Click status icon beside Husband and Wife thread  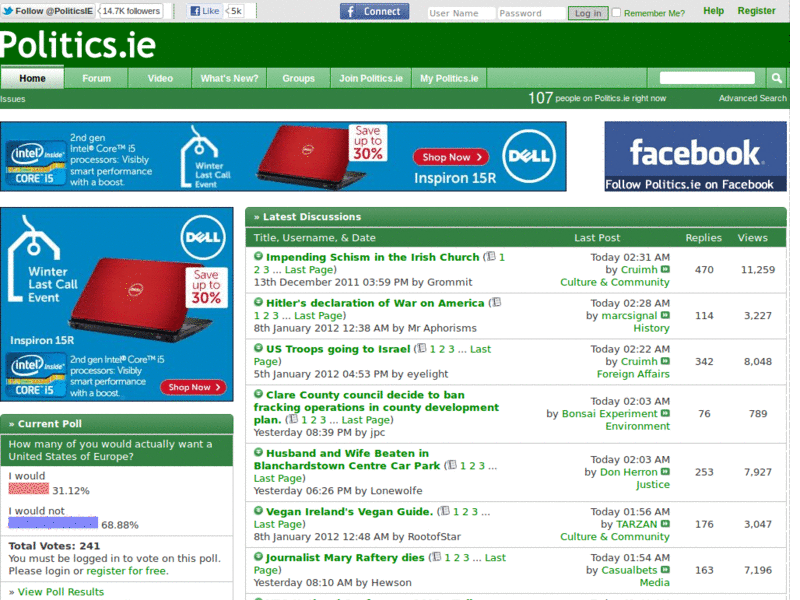click(258, 452)
